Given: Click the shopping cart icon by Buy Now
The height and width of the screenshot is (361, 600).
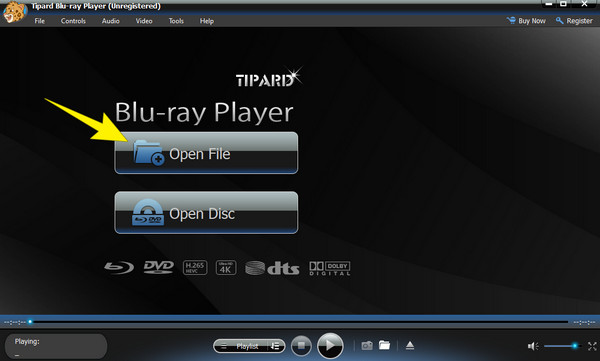Looking at the screenshot, I should 511,20.
